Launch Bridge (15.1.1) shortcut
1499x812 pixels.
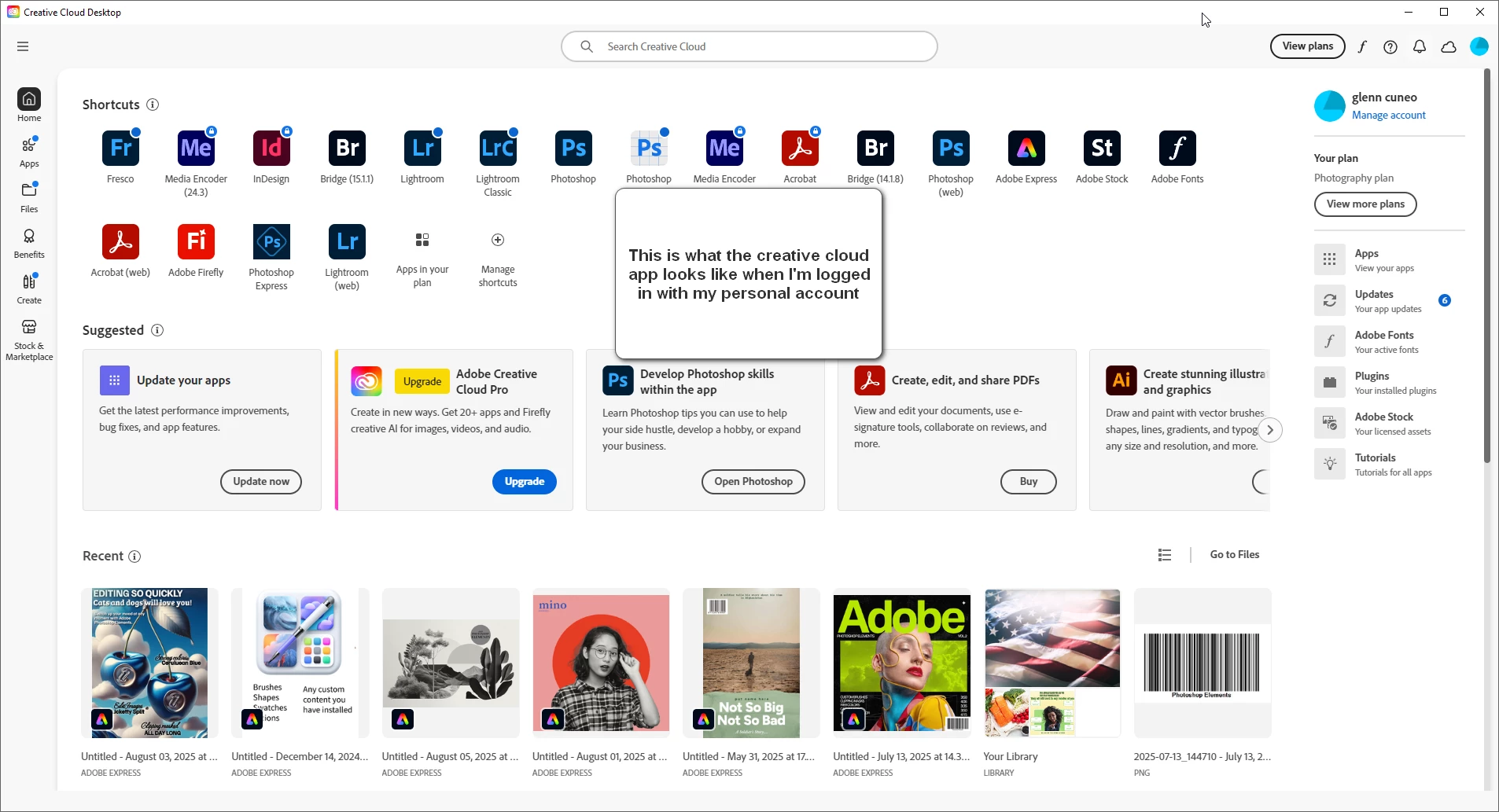347,149
